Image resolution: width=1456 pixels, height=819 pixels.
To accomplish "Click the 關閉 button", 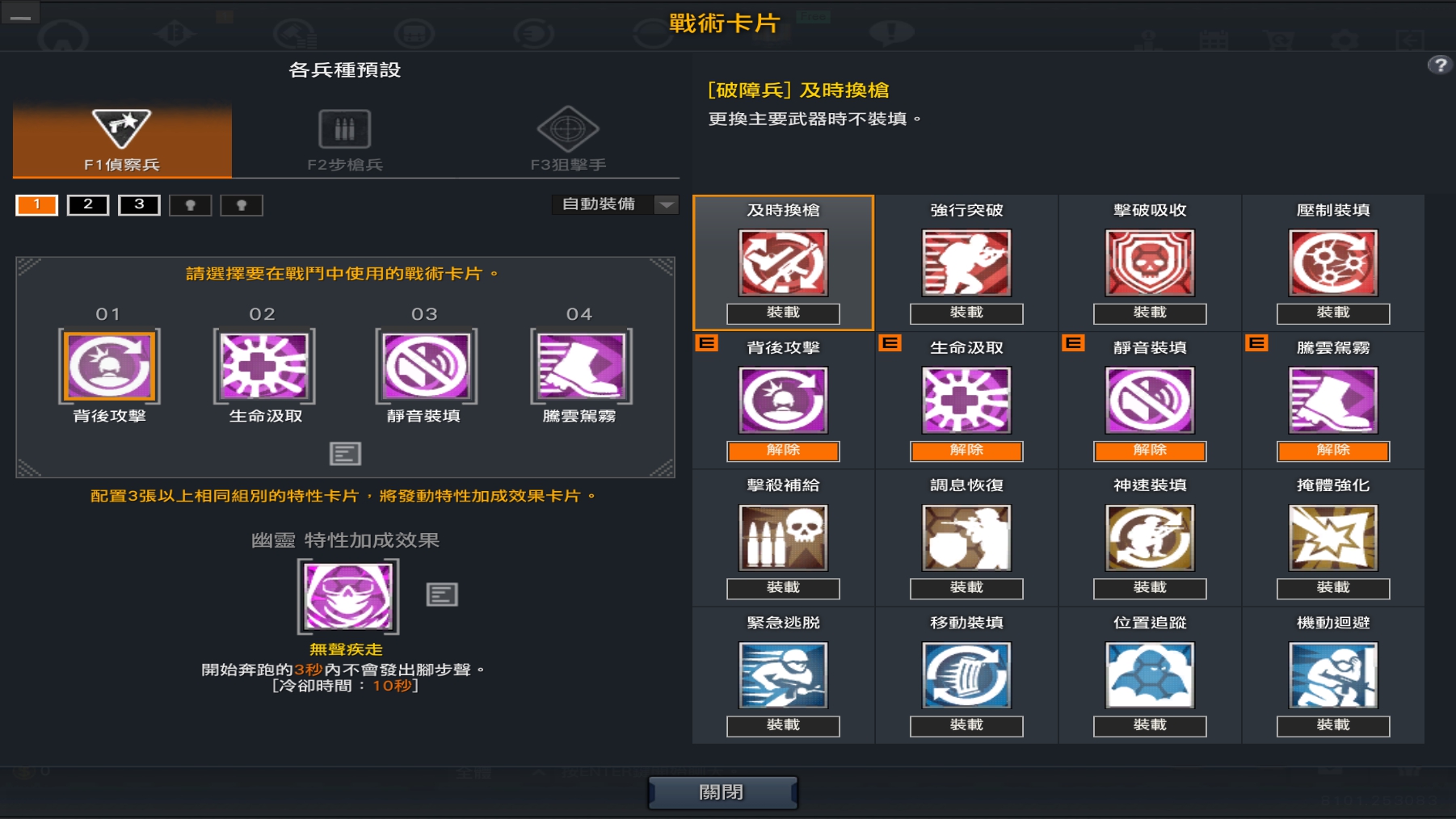I will [x=722, y=792].
